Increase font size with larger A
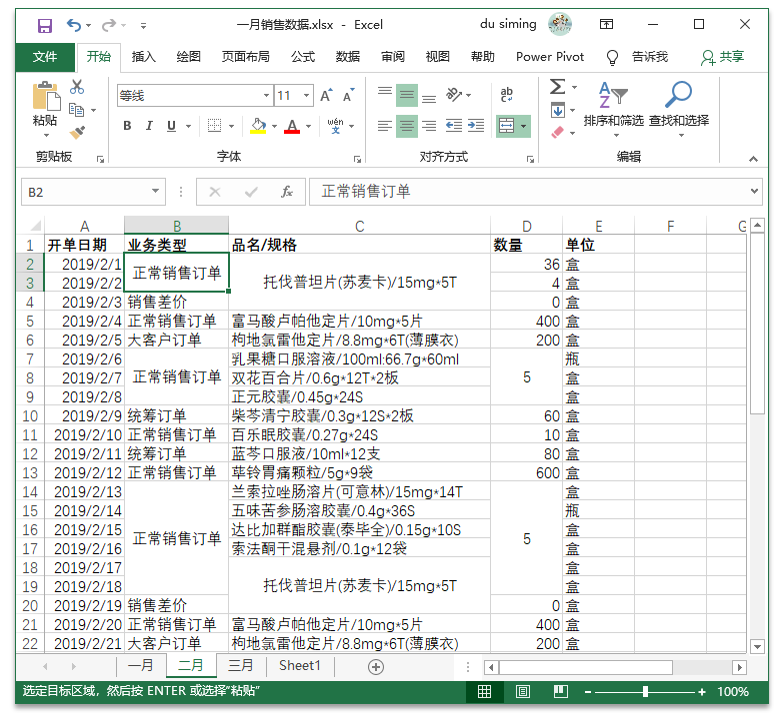Screen dimensions: 783x714 [x=326, y=95]
